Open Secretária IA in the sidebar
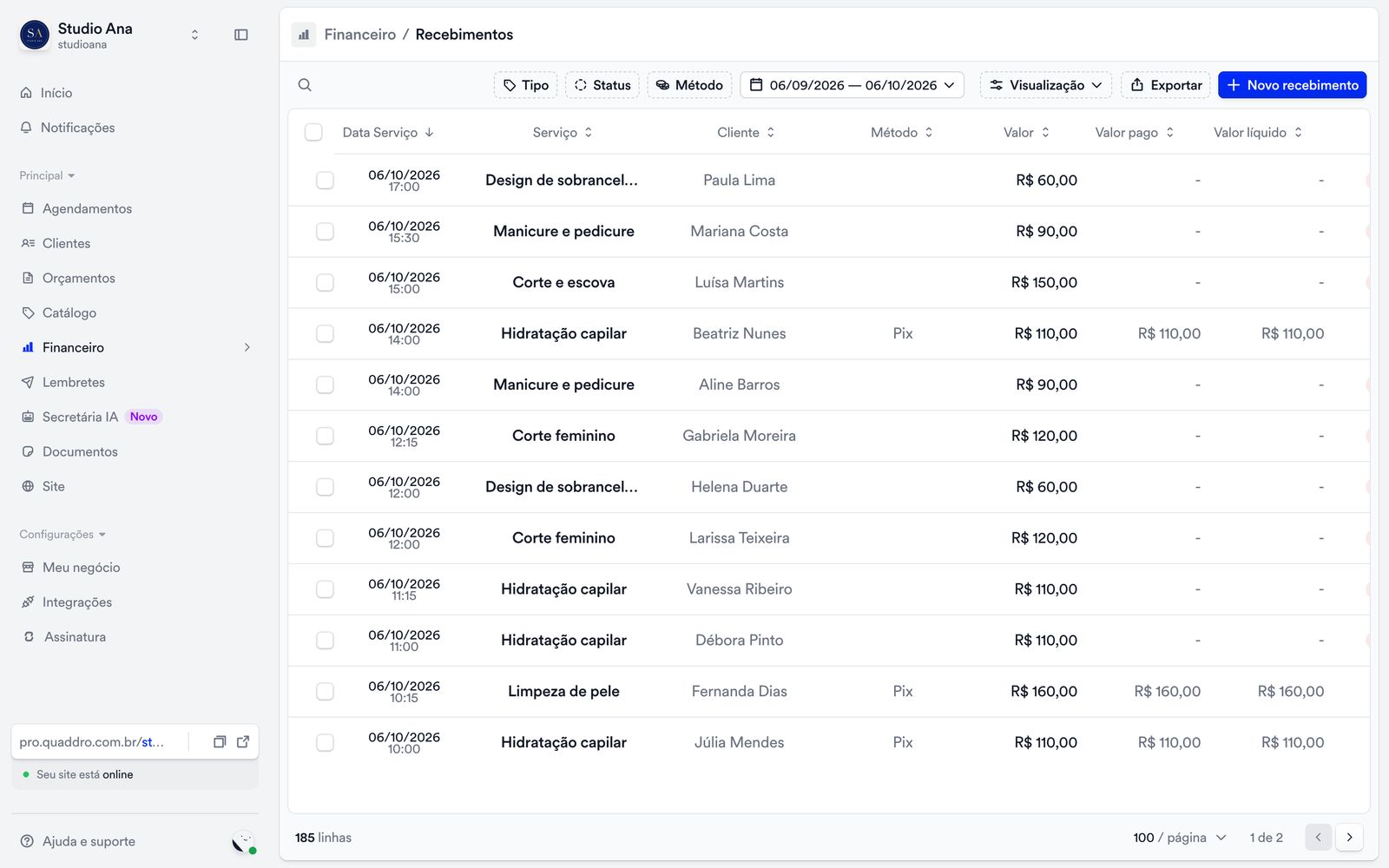This screenshot has width=1389, height=868. point(80,418)
